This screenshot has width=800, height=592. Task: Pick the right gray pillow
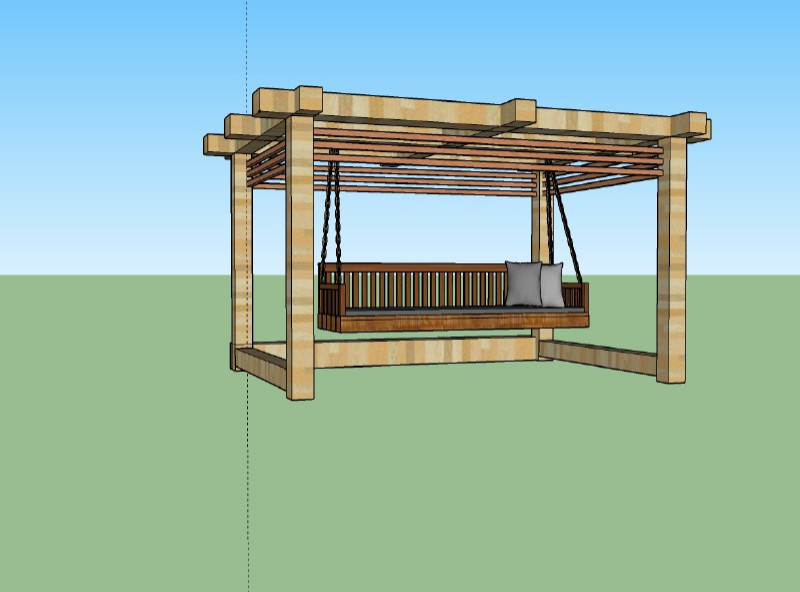click(552, 284)
